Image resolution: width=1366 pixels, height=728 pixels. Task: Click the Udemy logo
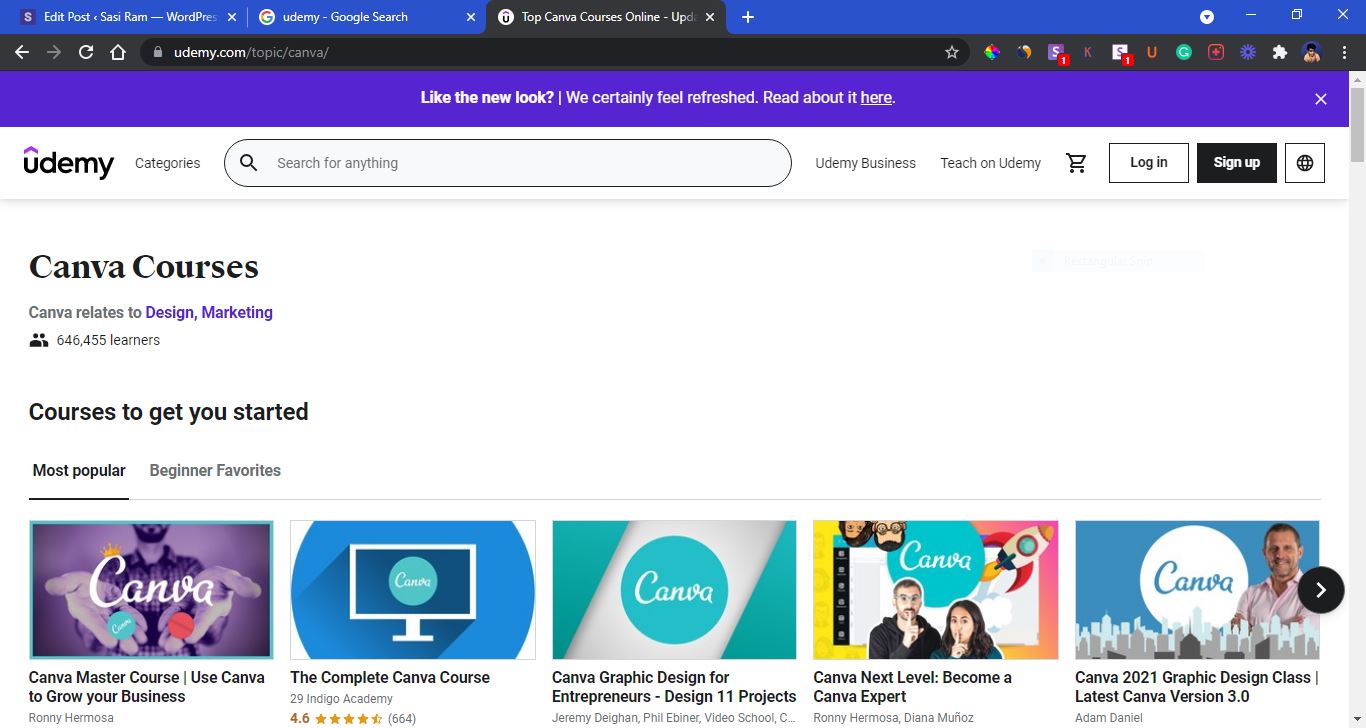[x=69, y=163]
